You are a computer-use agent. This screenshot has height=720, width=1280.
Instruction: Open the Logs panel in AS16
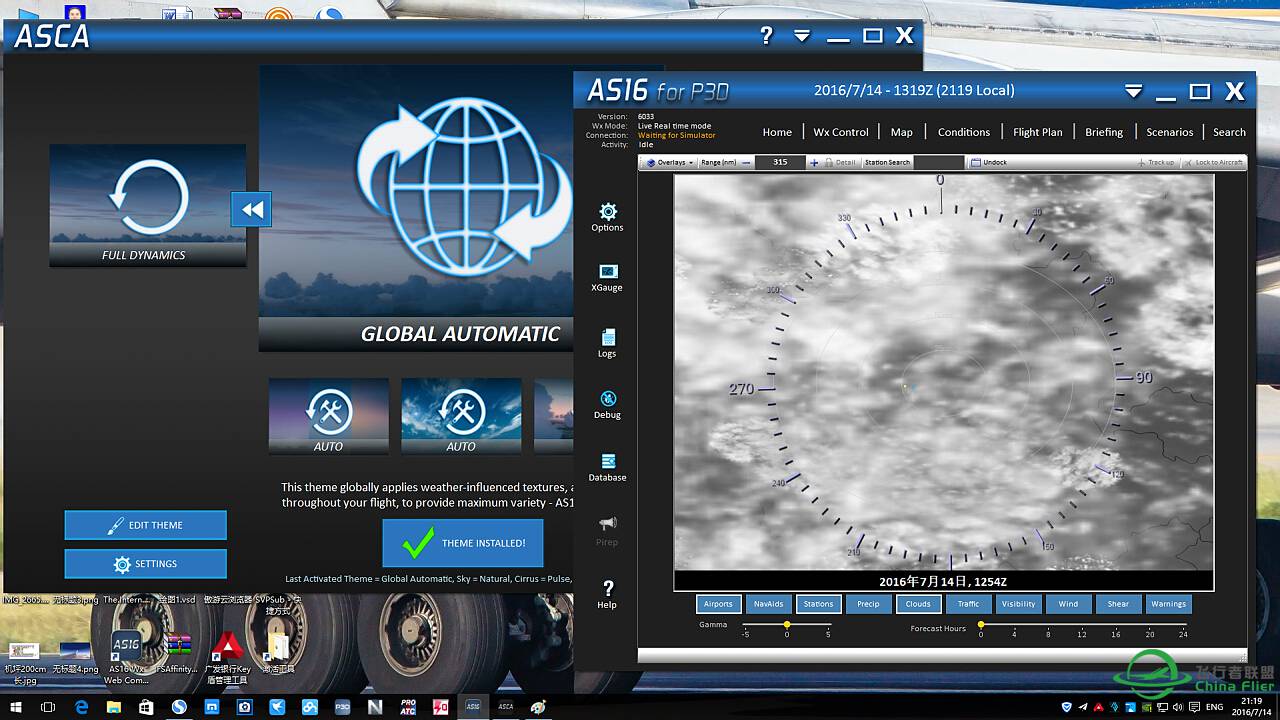click(x=607, y=340)
